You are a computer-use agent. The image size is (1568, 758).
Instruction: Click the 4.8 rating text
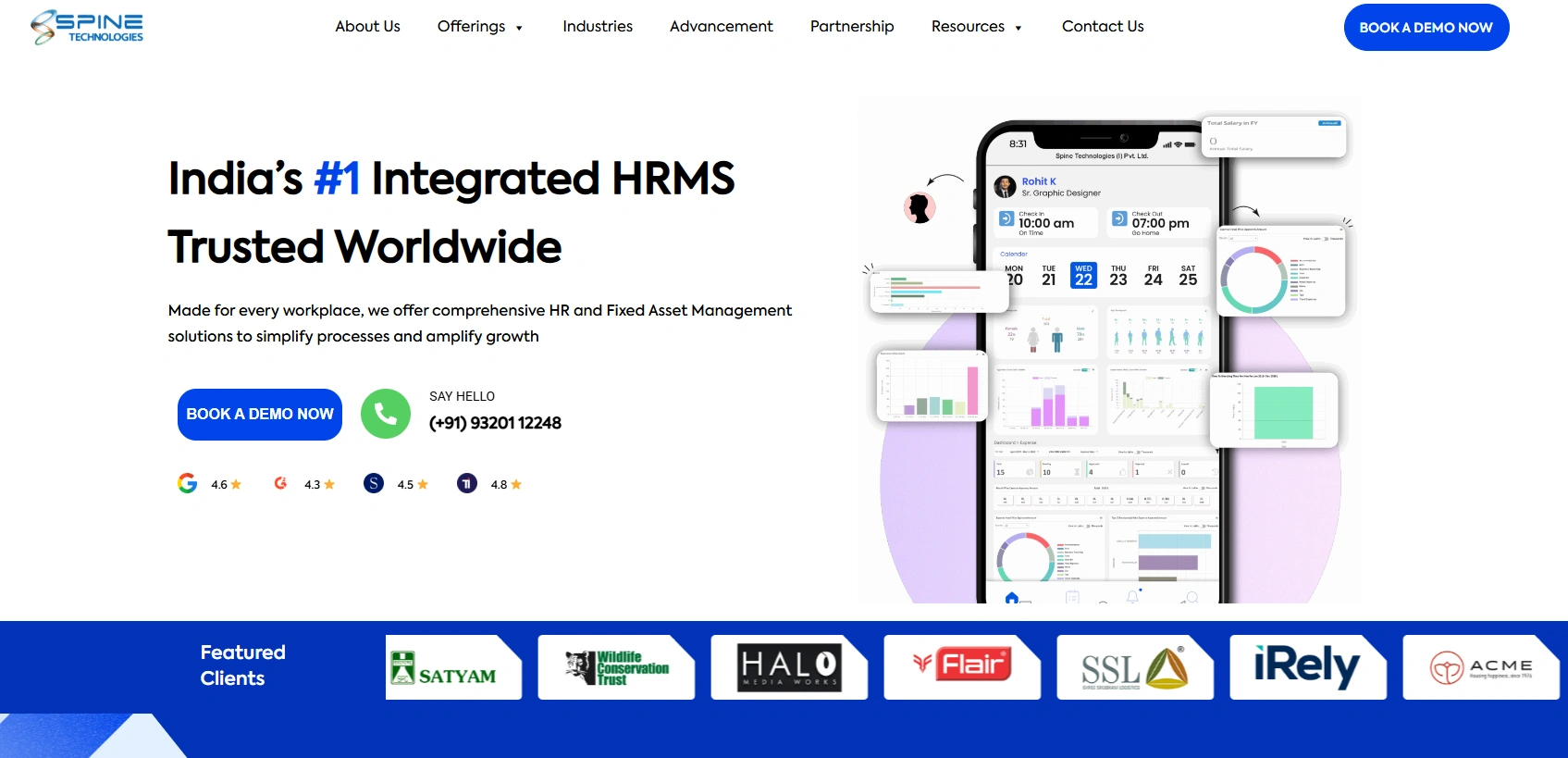point(499,485)
